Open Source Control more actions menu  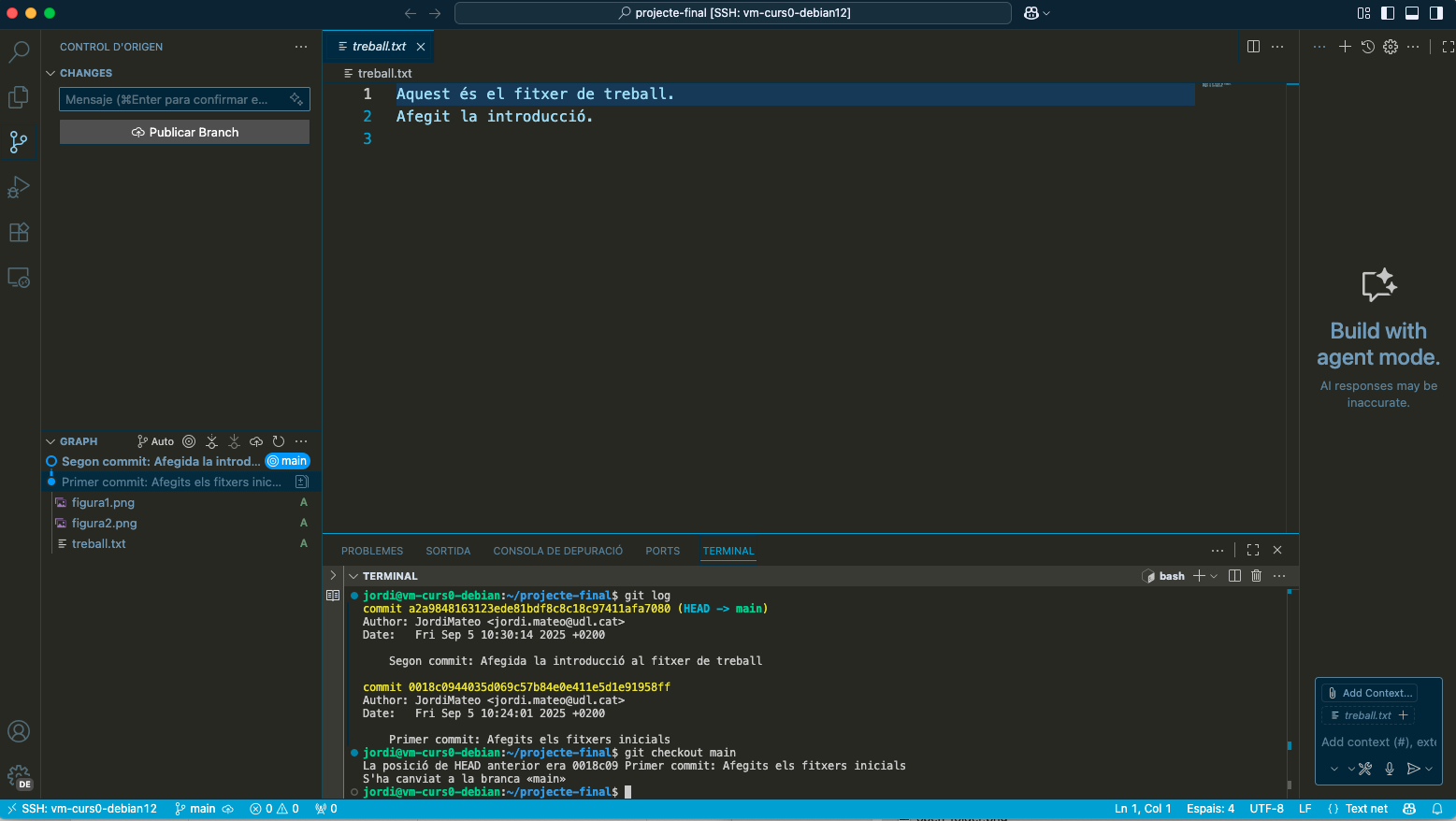tap(301, 47)
